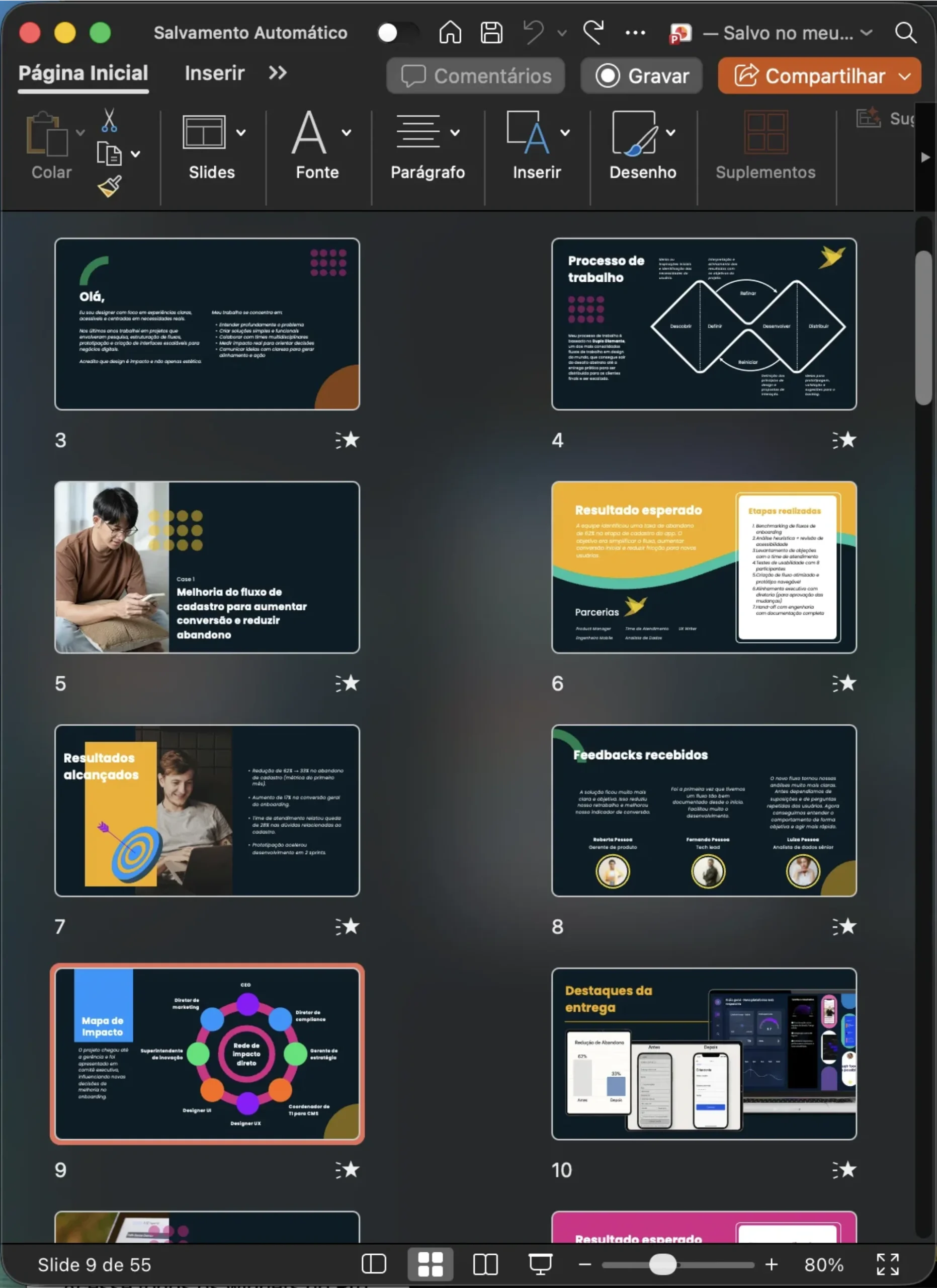
Task: Click the Comentários button
Action: [476, 75]
